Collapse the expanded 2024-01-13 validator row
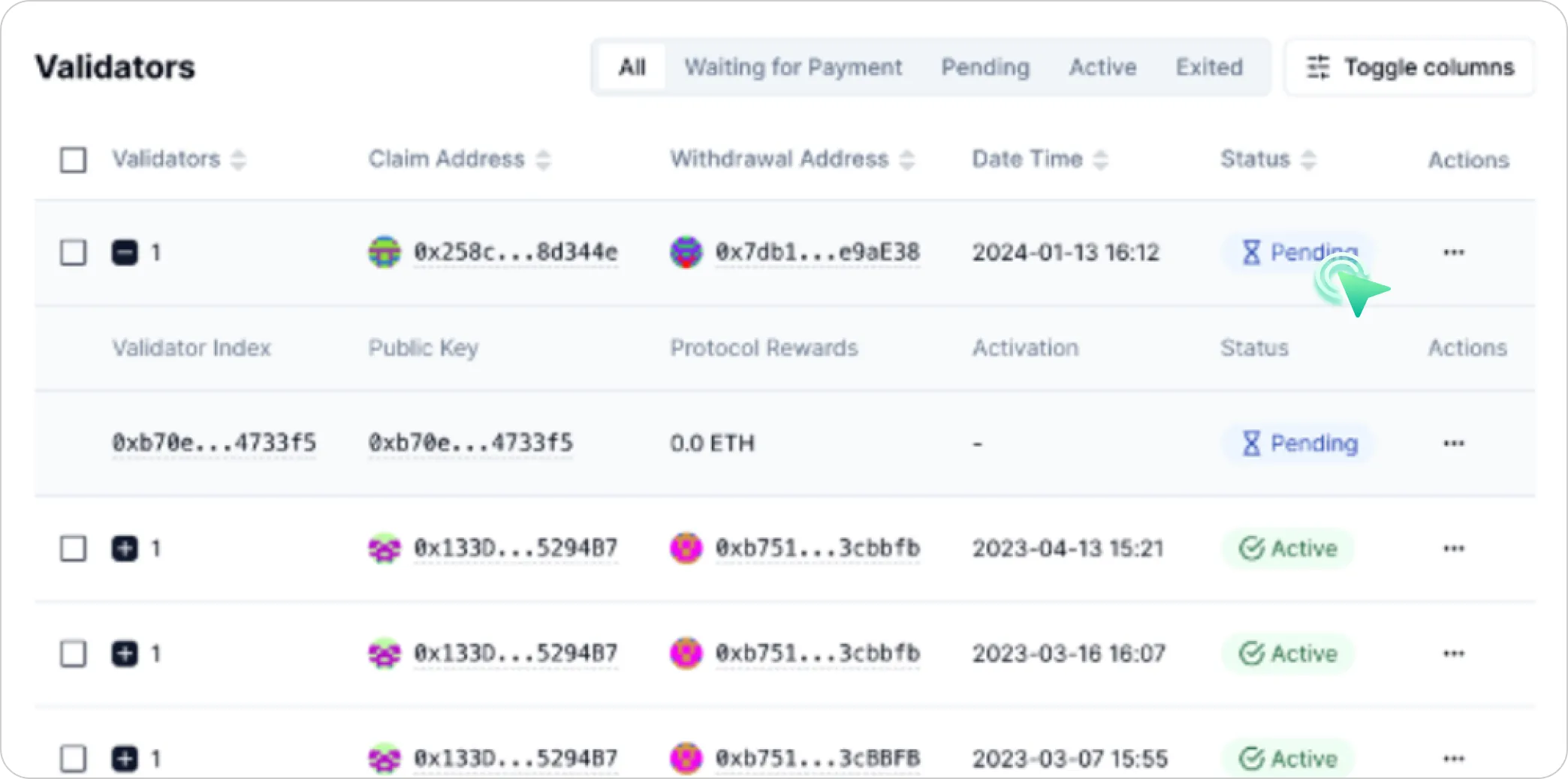 click(125, 253)
